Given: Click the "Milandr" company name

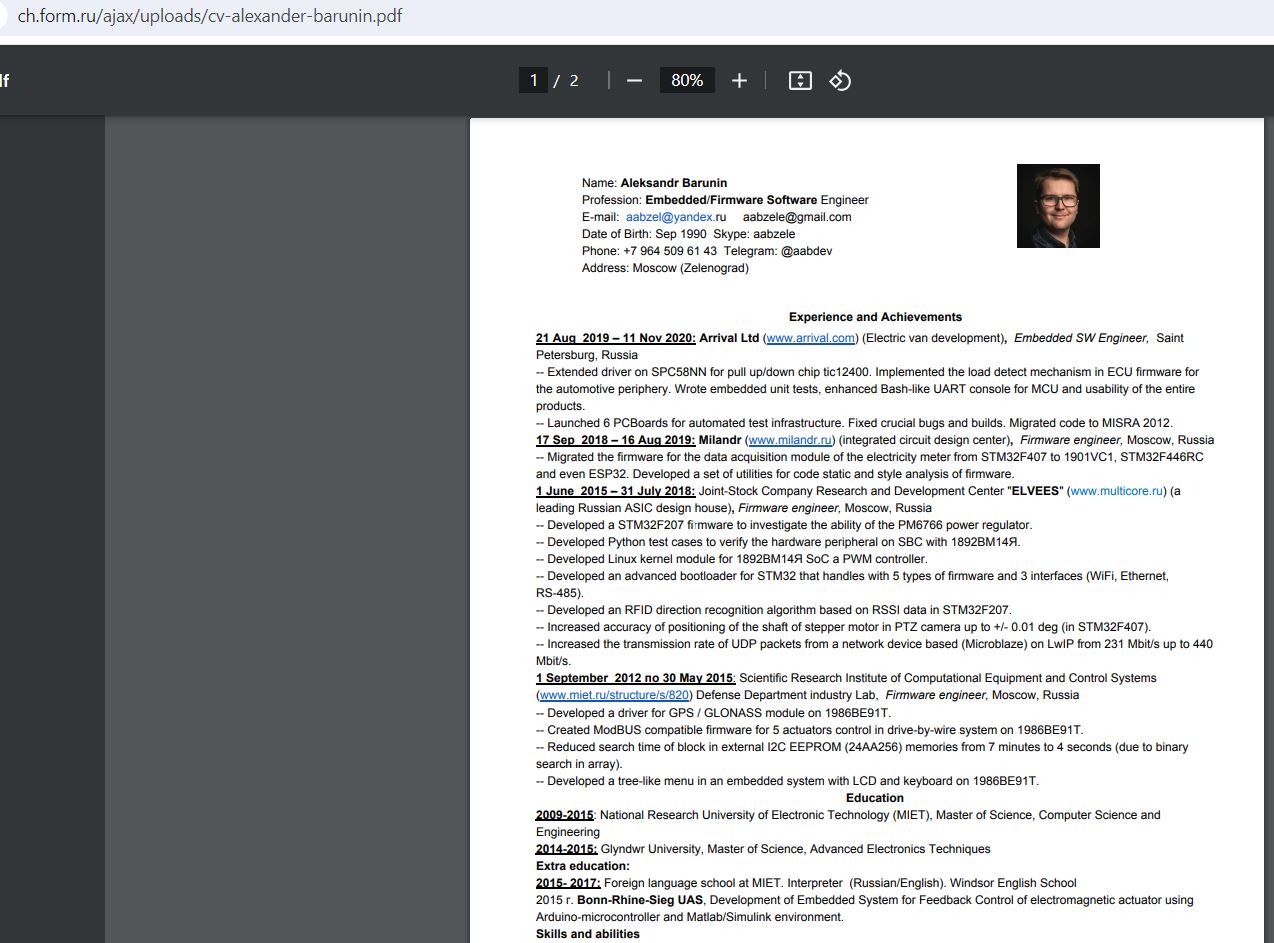Looking at the screenshot, I should tap(720, 440).
